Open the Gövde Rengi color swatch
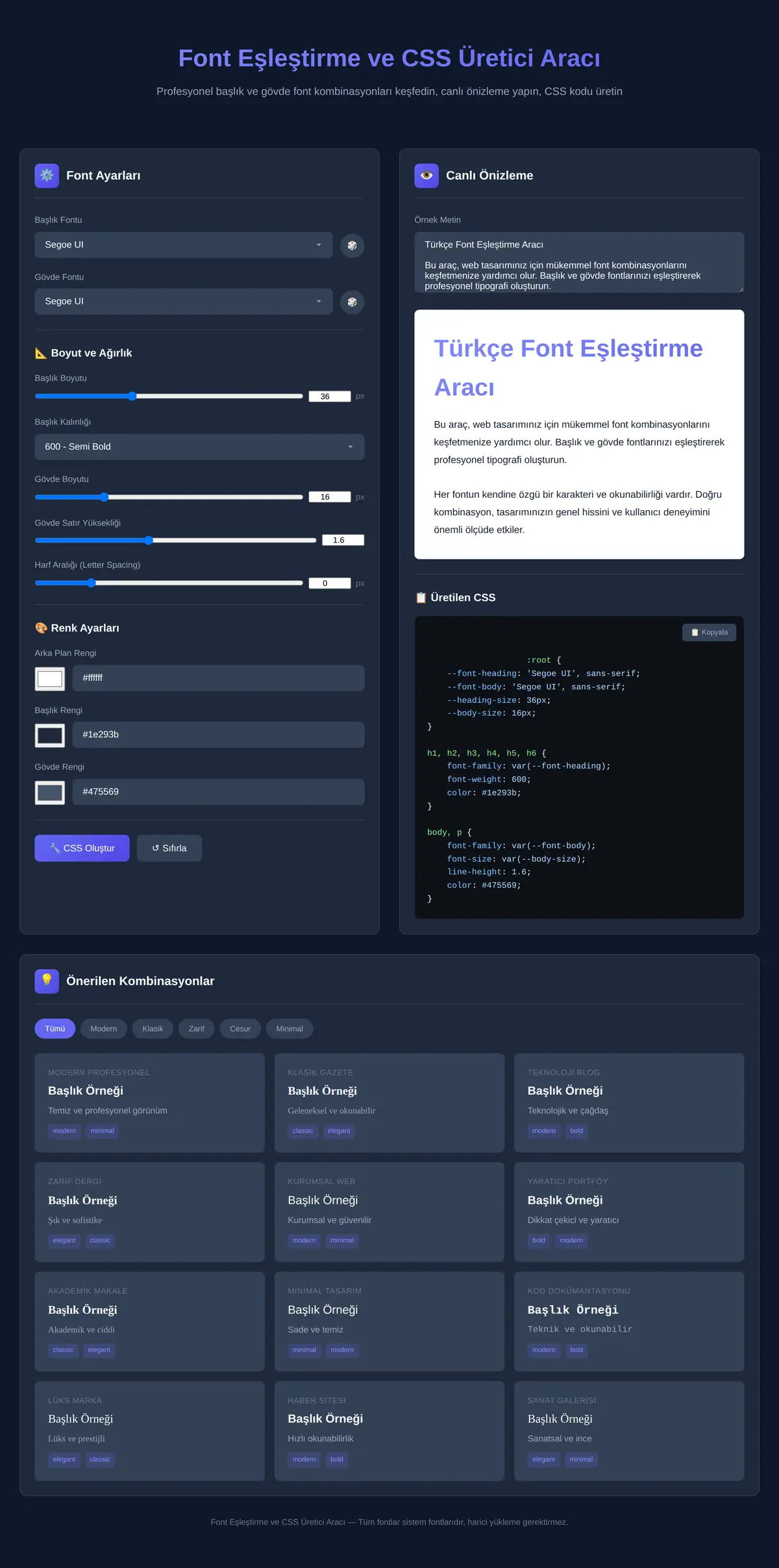Image resolution: width=779 pixels, height=1568 pixels. pos(50,792)
